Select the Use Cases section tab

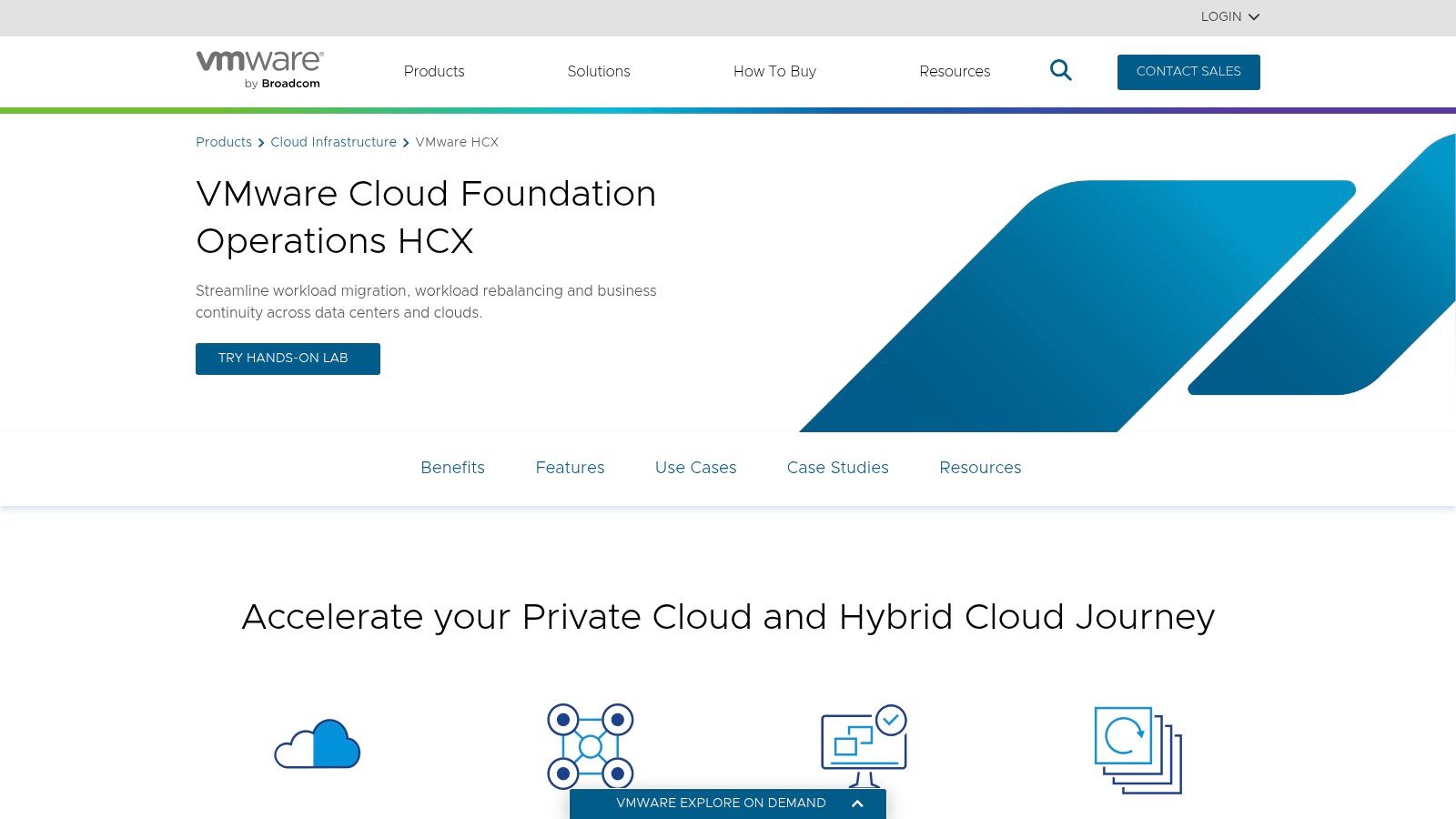[695, 468]
